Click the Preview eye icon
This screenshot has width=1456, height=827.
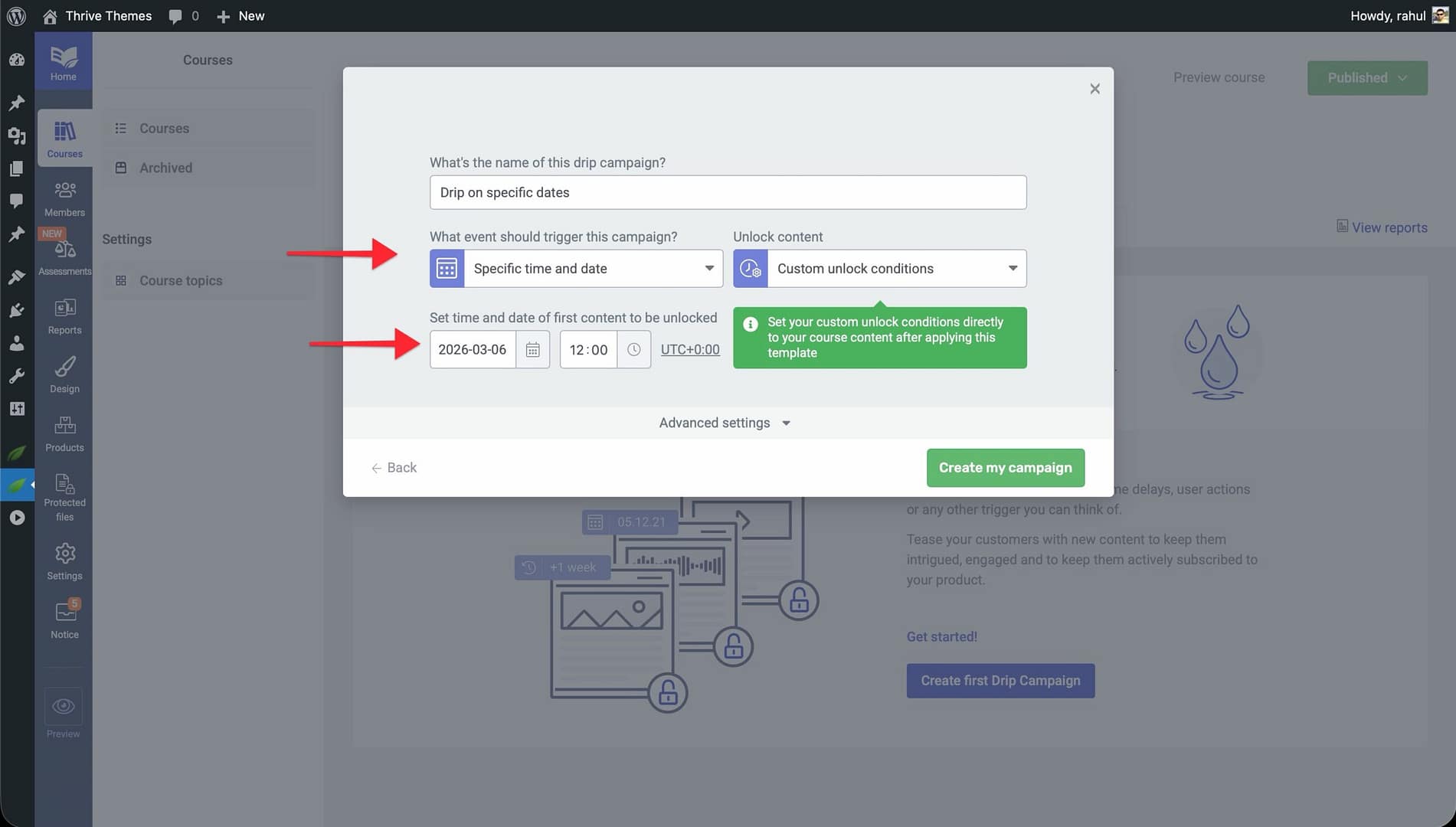64,706
